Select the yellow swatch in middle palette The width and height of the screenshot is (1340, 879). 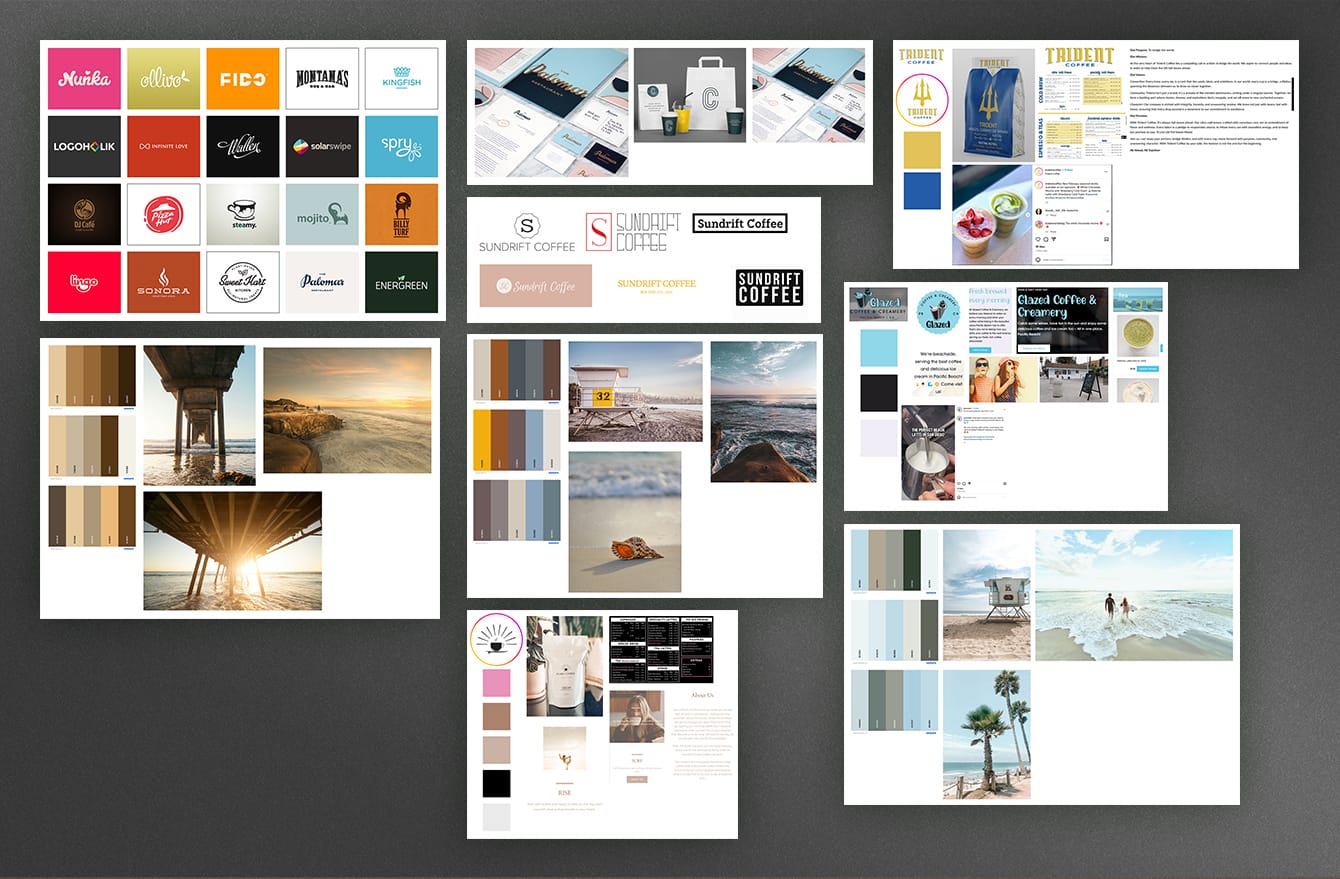pos(482,440)
